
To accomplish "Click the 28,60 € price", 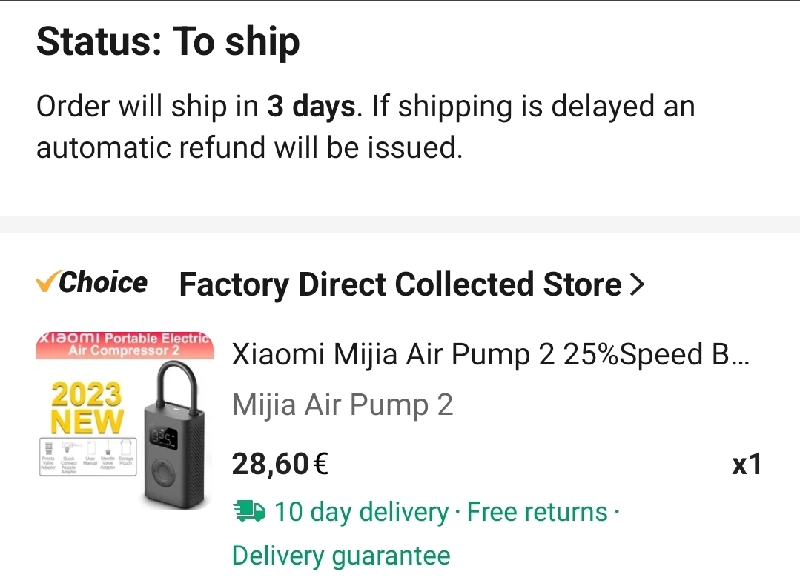I will 280,464.
